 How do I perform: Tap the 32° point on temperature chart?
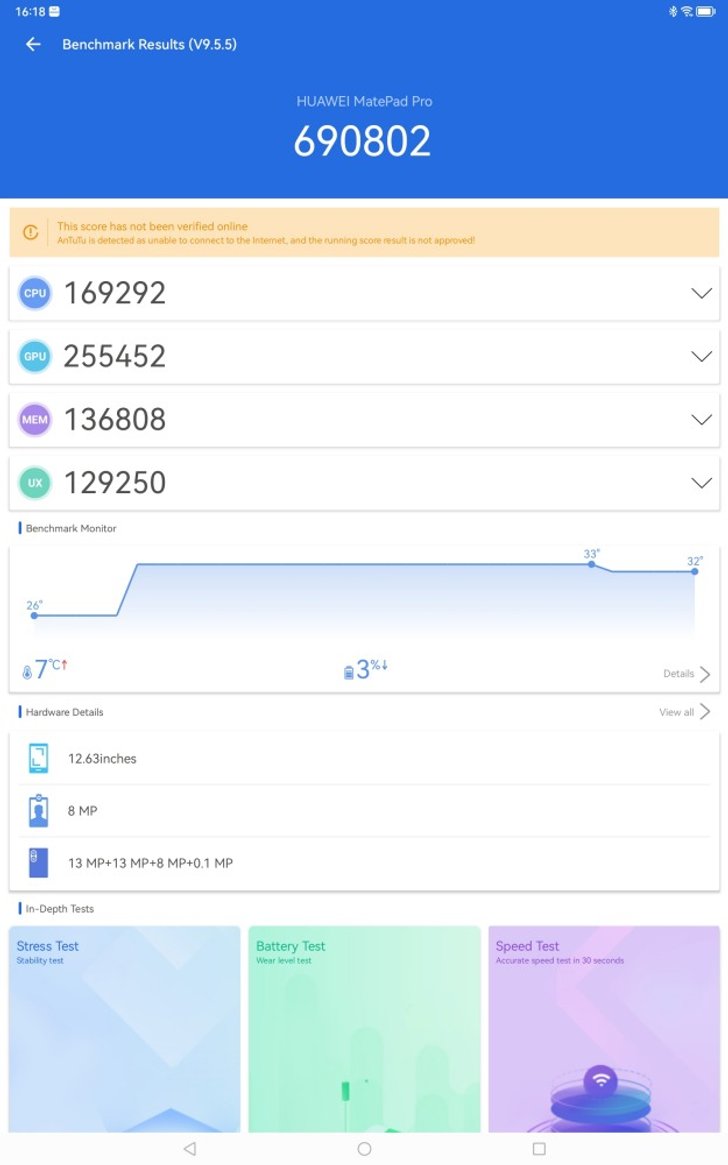click(x=695, y=571)
